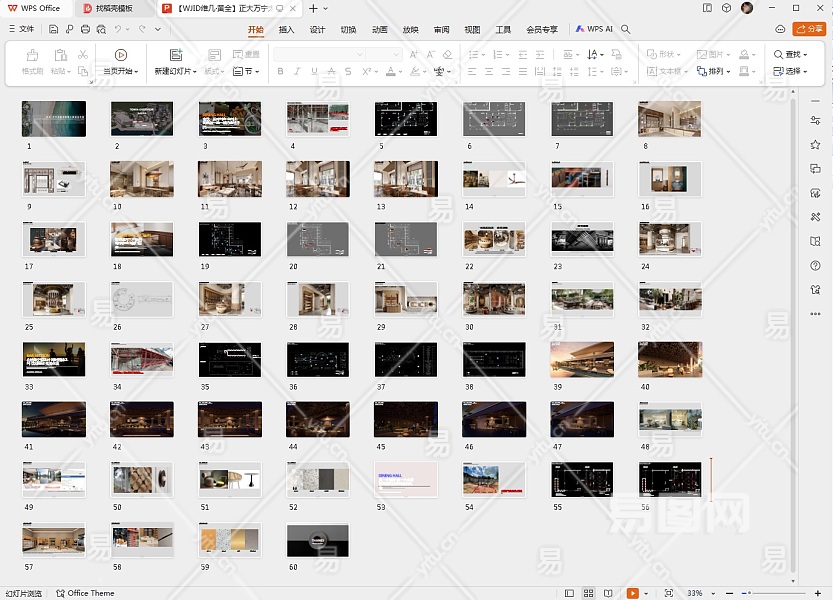The width and height of the screenshot is (833, 600).
Task: Click the orange 分享 share button
Action: 808,30
